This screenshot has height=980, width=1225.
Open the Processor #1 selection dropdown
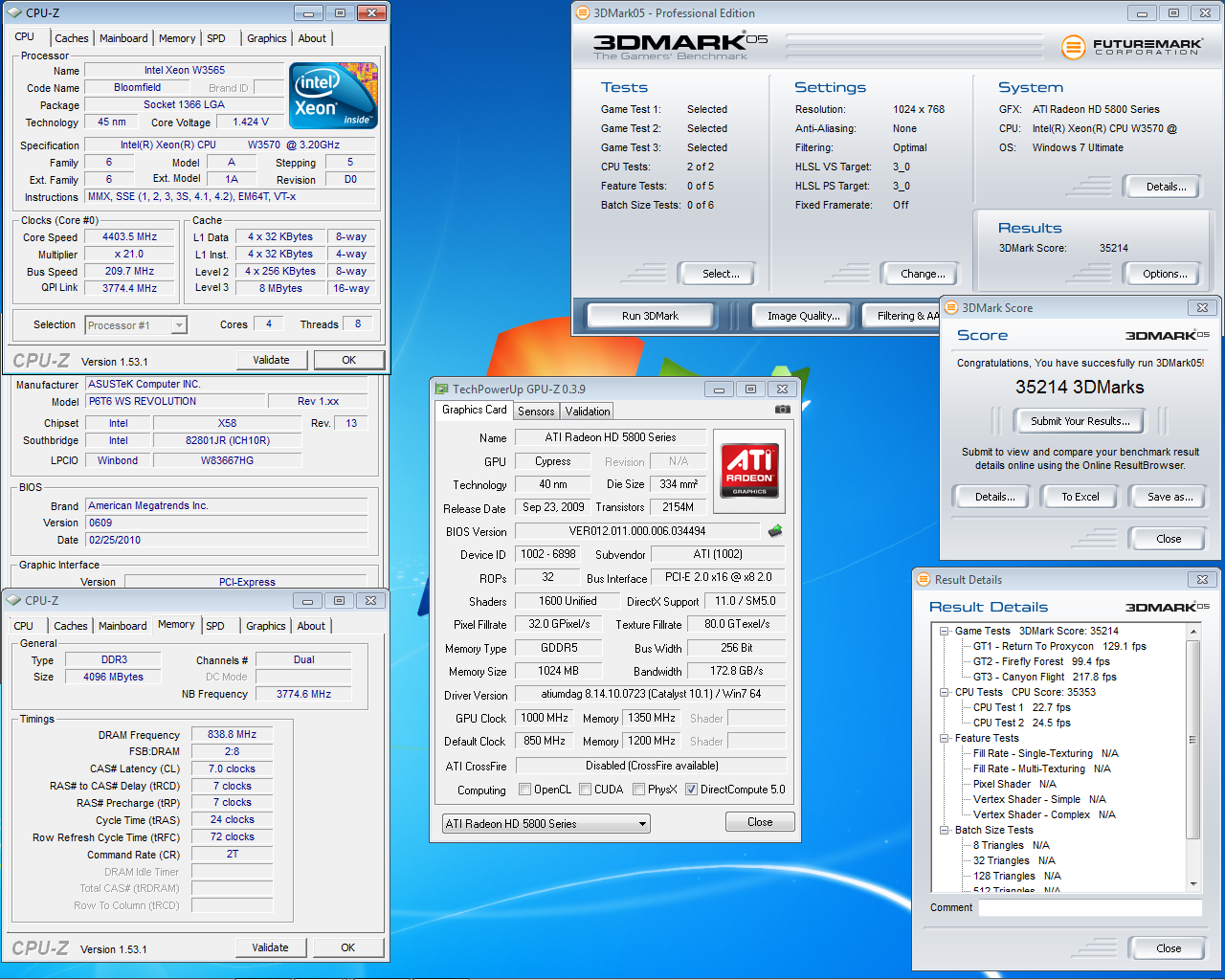coord(136,325)
